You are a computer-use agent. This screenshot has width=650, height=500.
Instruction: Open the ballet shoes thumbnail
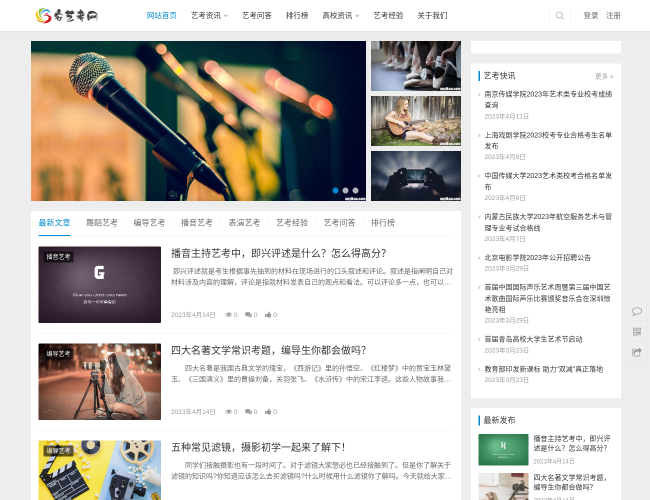point(416,66)
